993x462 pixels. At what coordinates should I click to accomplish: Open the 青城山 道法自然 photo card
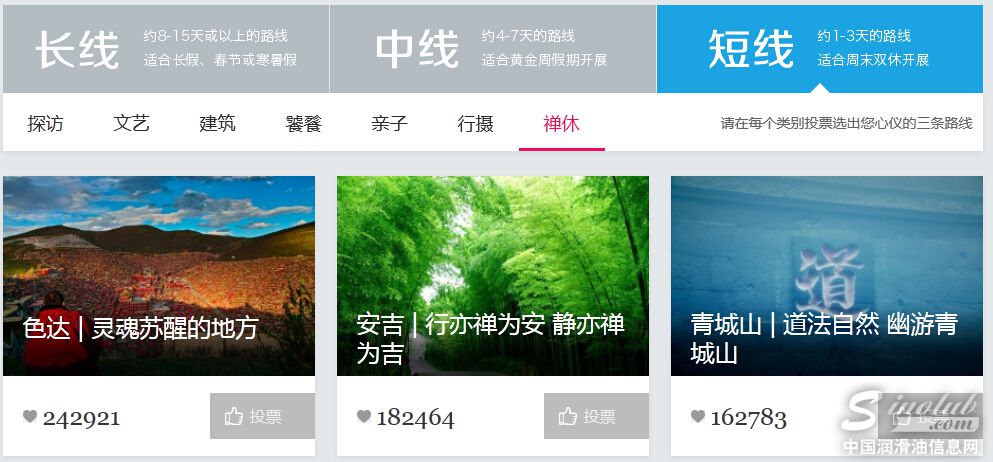(x=827, y=276)
